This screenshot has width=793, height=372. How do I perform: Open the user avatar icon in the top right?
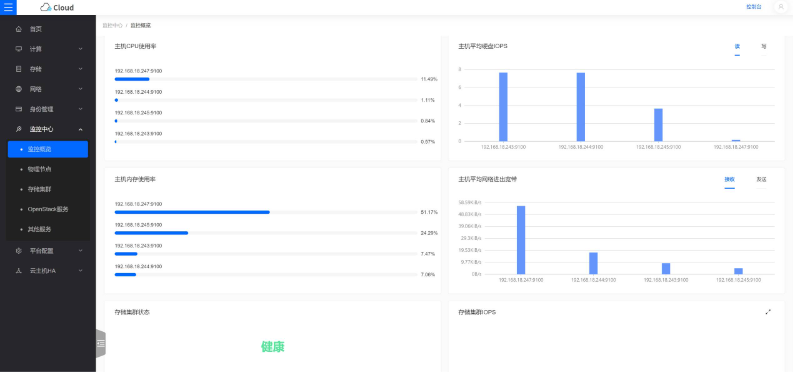click(780, 7)
